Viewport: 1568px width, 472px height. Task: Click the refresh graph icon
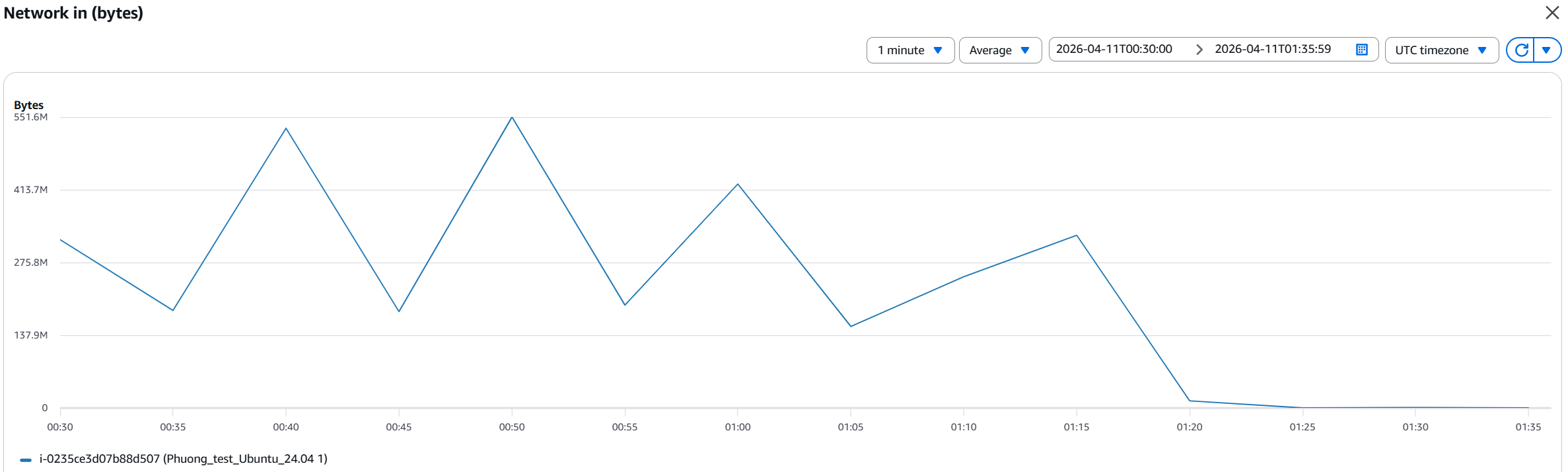tap(1521, 50)
